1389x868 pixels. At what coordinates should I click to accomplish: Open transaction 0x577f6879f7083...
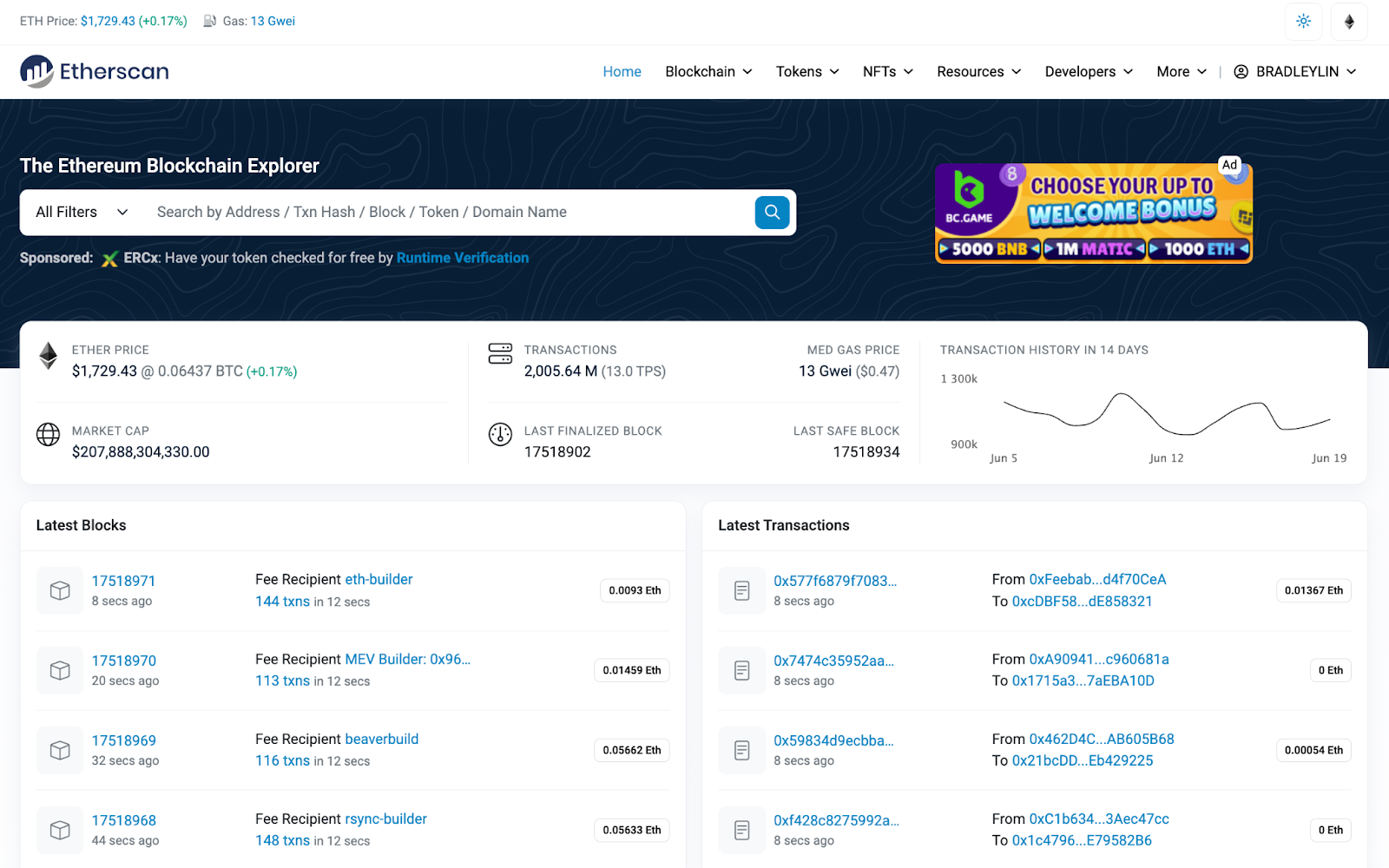click(x=835, y=581)
